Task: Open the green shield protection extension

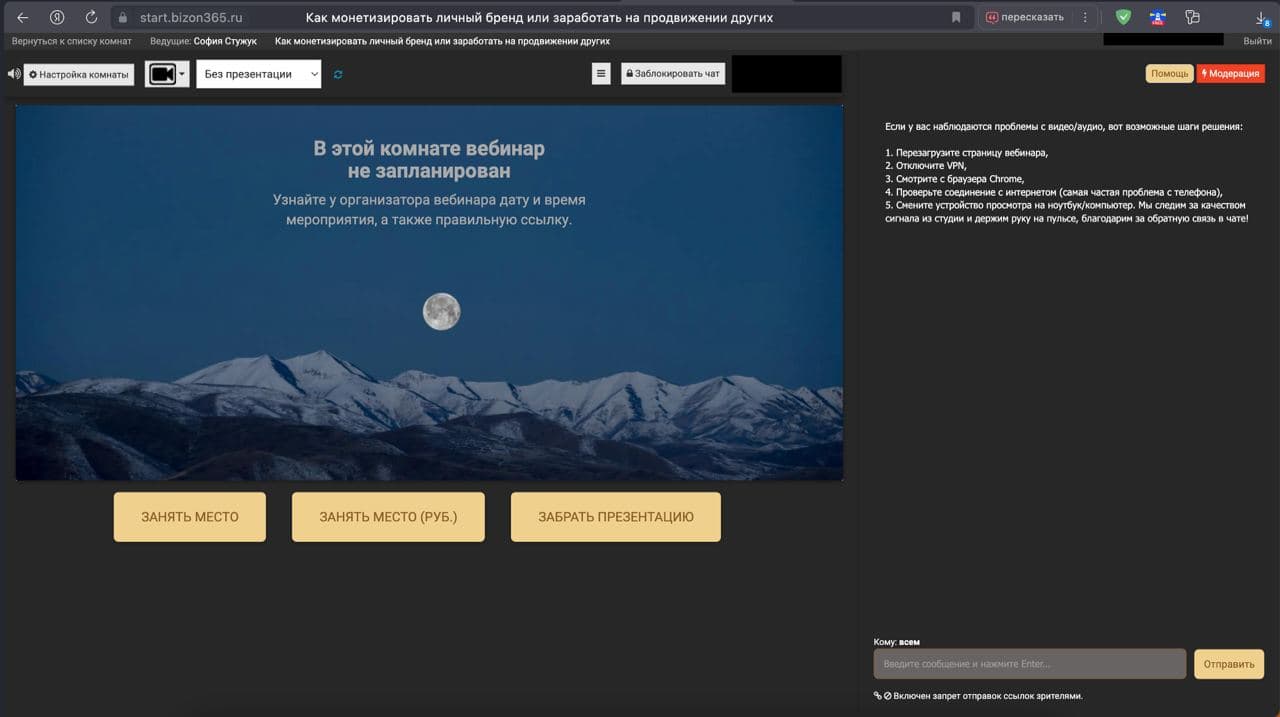Action: click(x=1124, y=17)
